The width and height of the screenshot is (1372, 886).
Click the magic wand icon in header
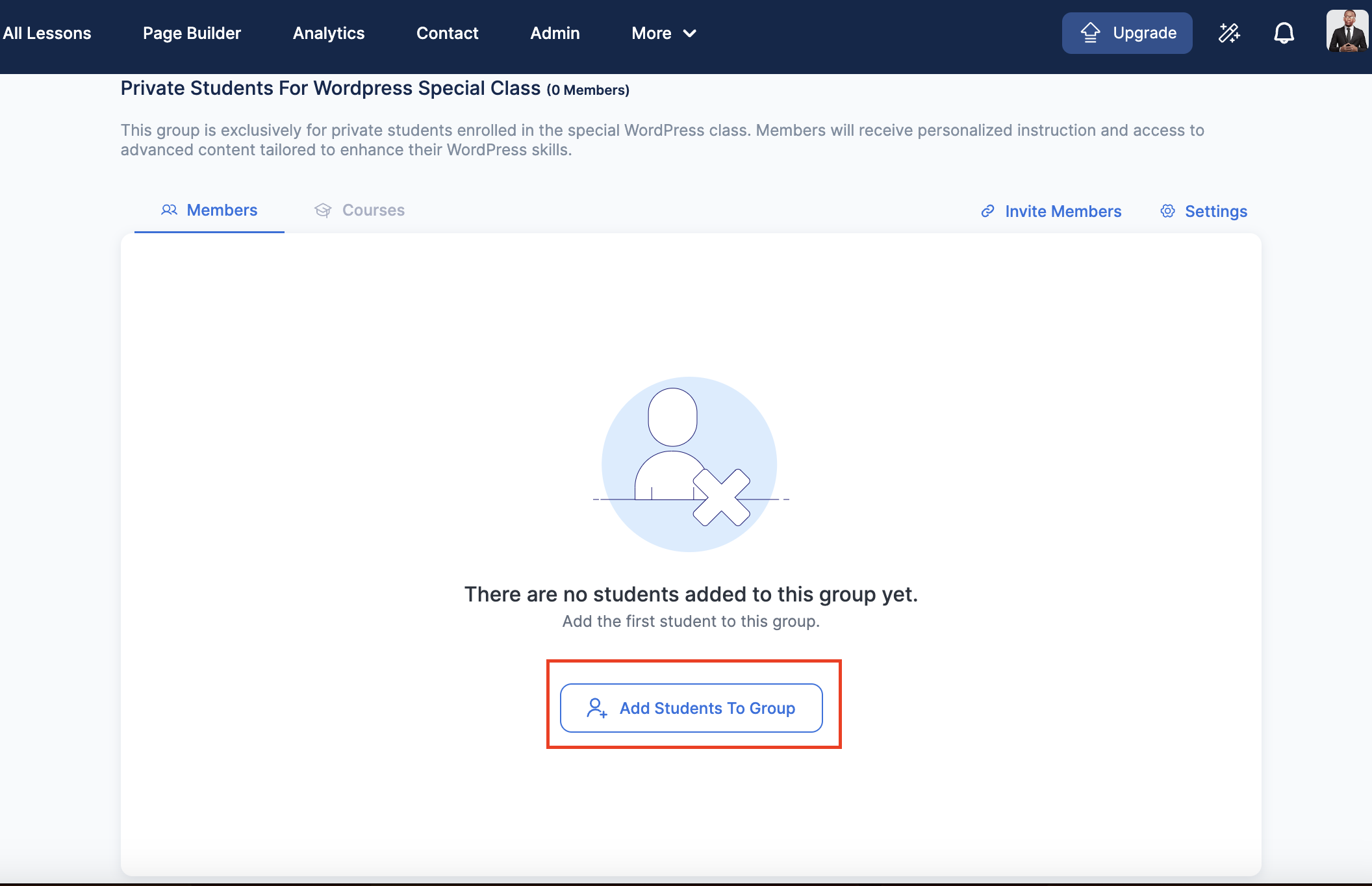click(x=1229, y=33)
